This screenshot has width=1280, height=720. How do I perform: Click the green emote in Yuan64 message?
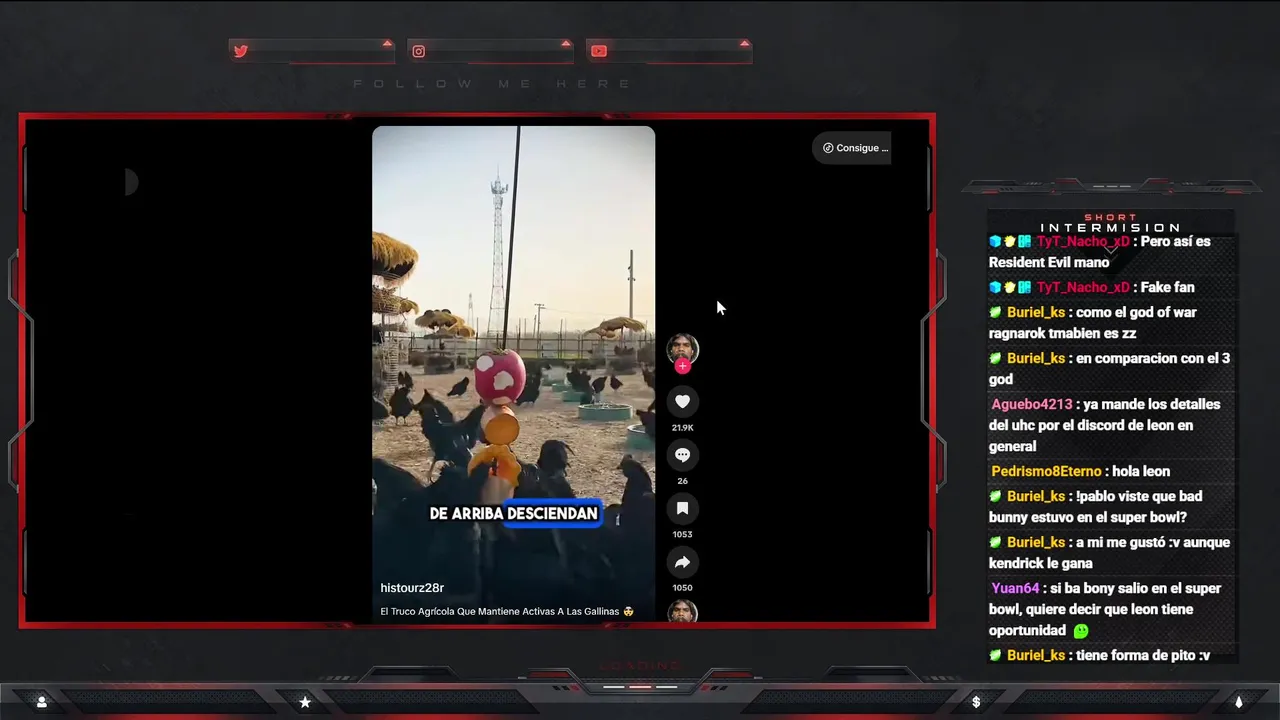click(1081, 631)
